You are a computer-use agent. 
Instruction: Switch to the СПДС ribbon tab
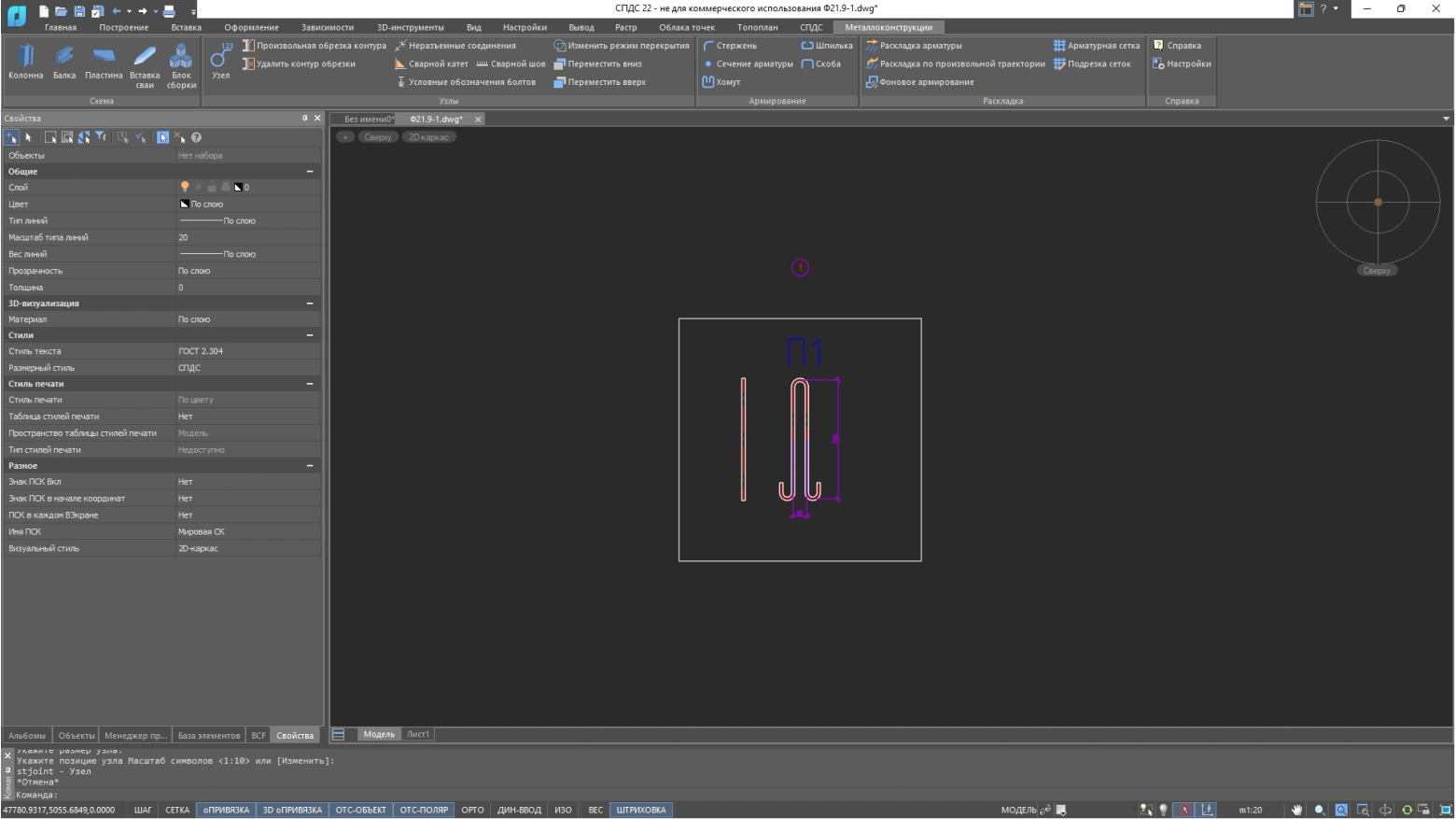click(811, 27)
